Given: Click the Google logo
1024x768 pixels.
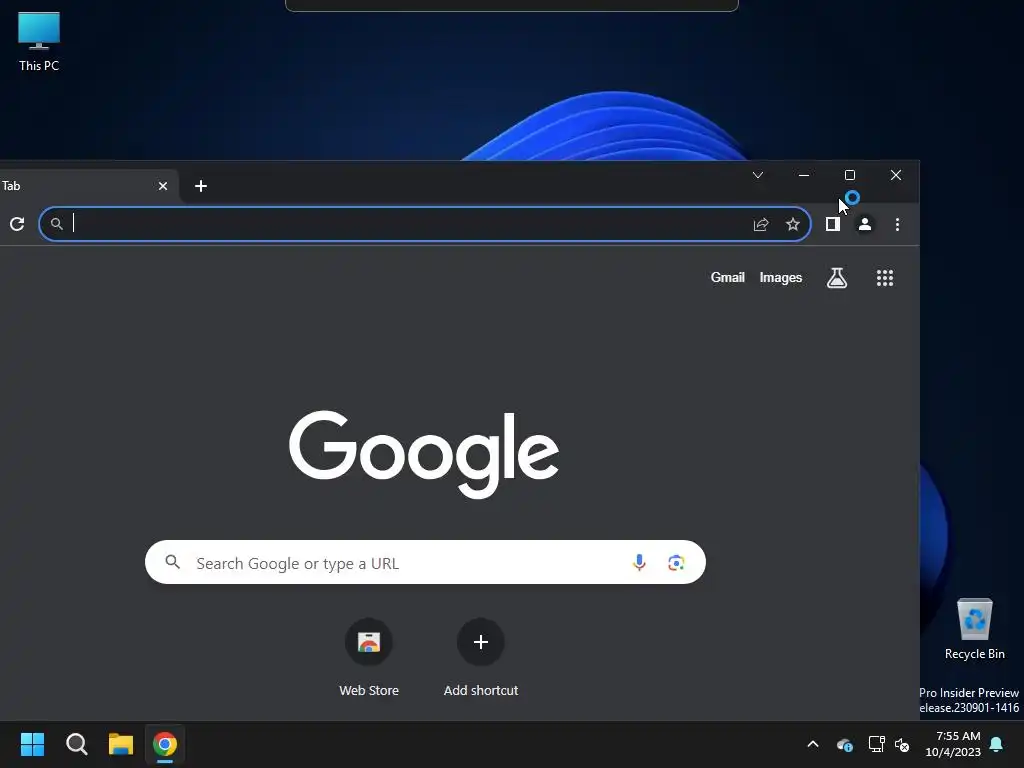Looking at the screenshot, I should [424, 454].
